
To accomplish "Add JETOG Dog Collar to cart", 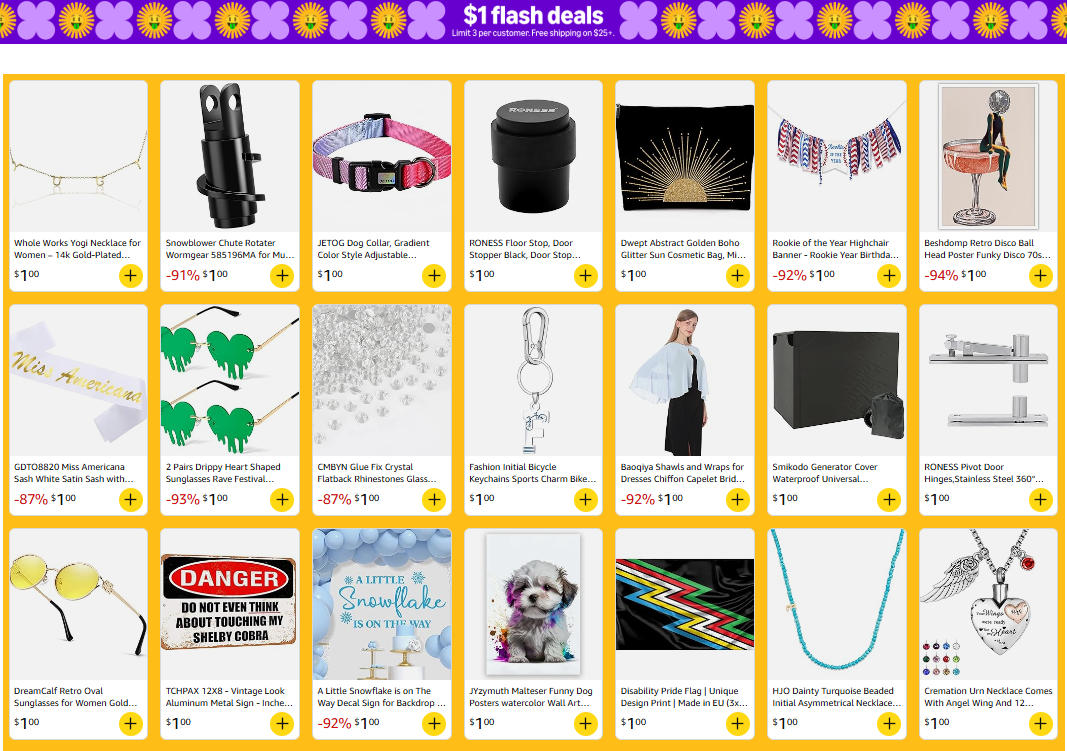I will coord(434,276).
